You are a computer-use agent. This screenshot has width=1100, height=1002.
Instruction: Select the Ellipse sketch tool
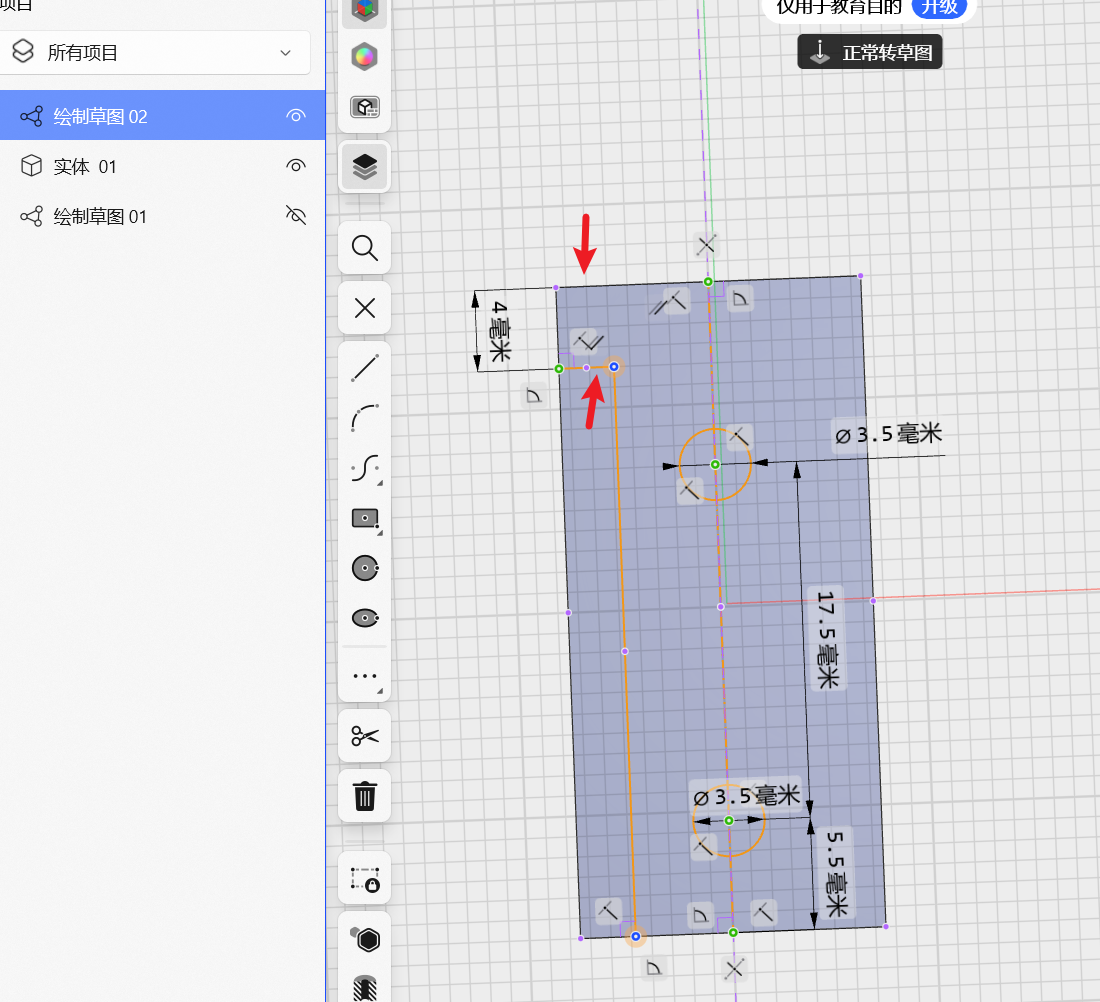365,618
